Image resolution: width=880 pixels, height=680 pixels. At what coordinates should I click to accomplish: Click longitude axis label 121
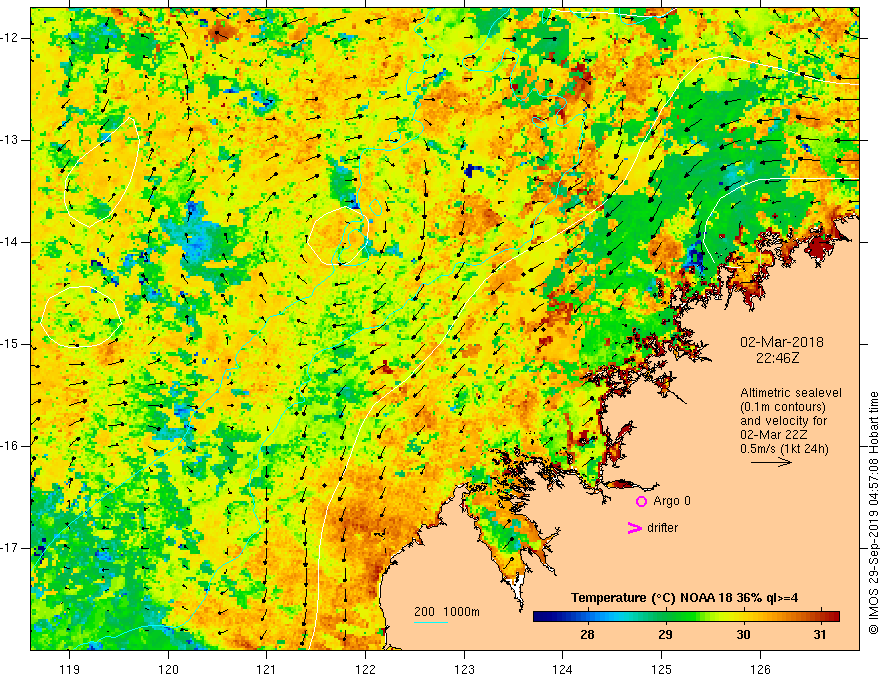(x=267, y=669)
